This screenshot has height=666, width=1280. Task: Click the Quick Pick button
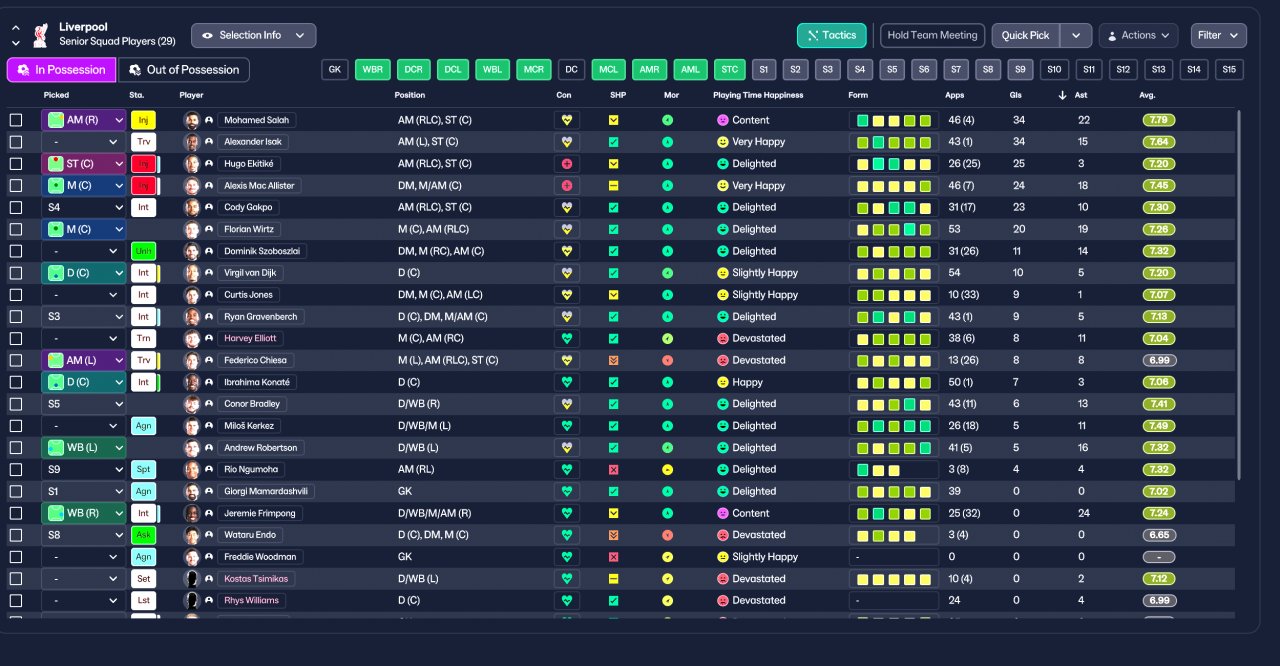[x=1026, y=35]
